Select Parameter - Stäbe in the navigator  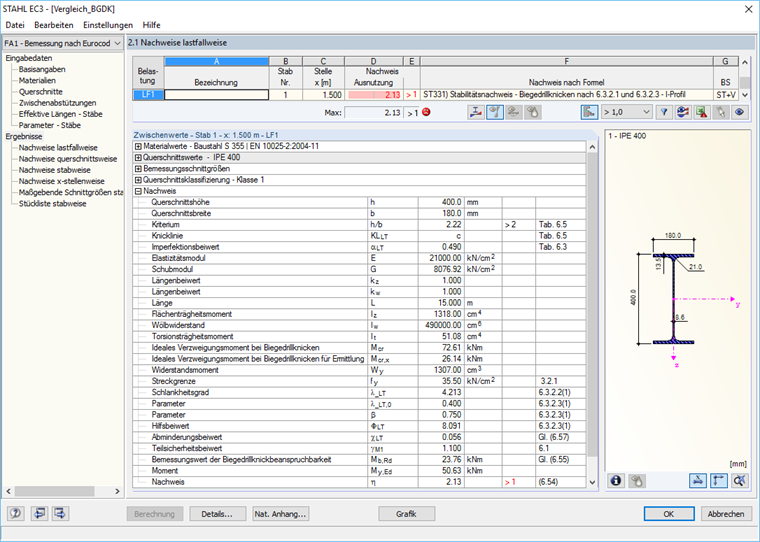tap(49, 125)
